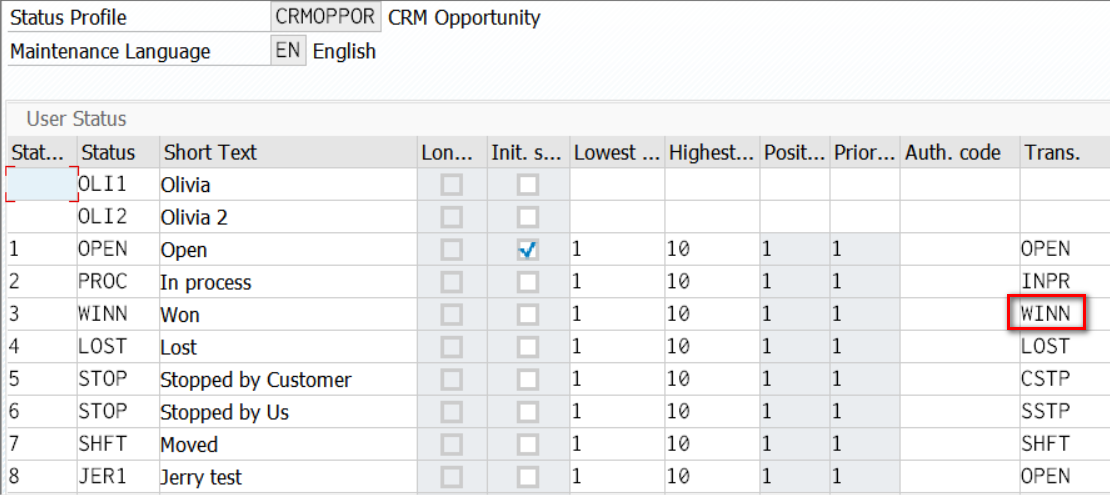This screenshot has width=1110, height=495.
Task: Click short text Jerry test
Action: coord(202,477)
